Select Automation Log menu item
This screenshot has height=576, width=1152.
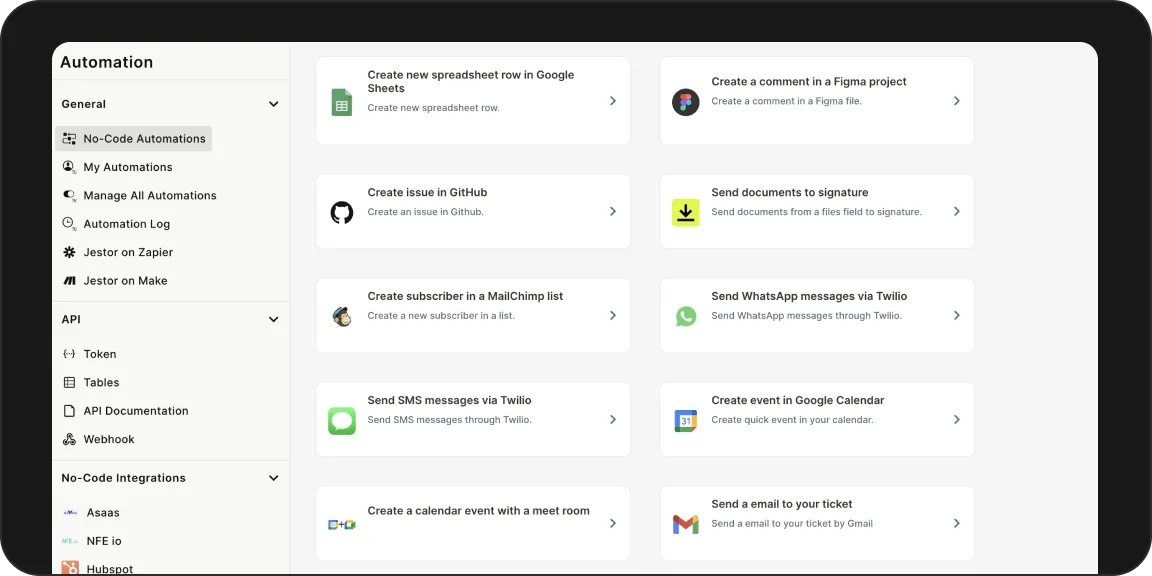126,224
